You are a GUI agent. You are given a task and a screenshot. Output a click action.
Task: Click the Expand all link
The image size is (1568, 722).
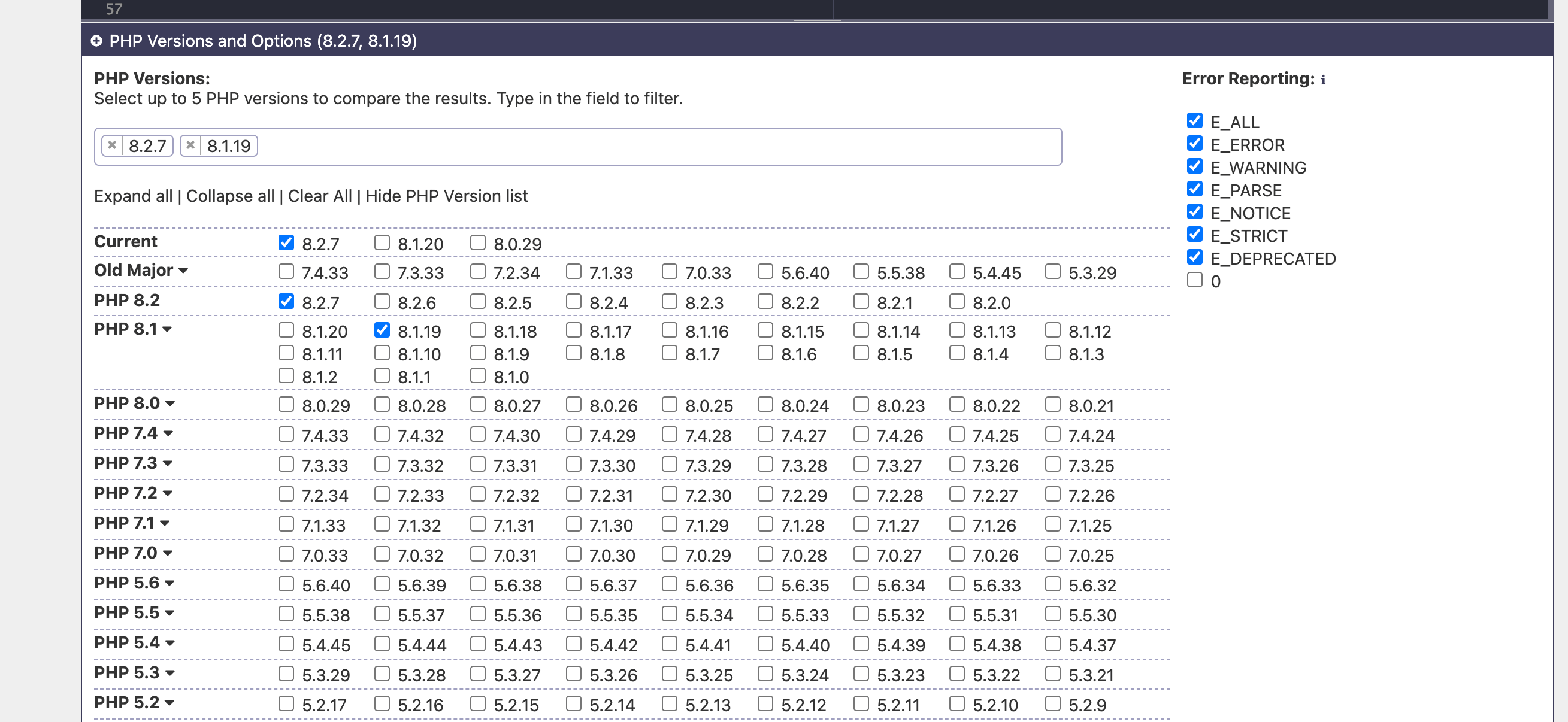click(133, 196)
